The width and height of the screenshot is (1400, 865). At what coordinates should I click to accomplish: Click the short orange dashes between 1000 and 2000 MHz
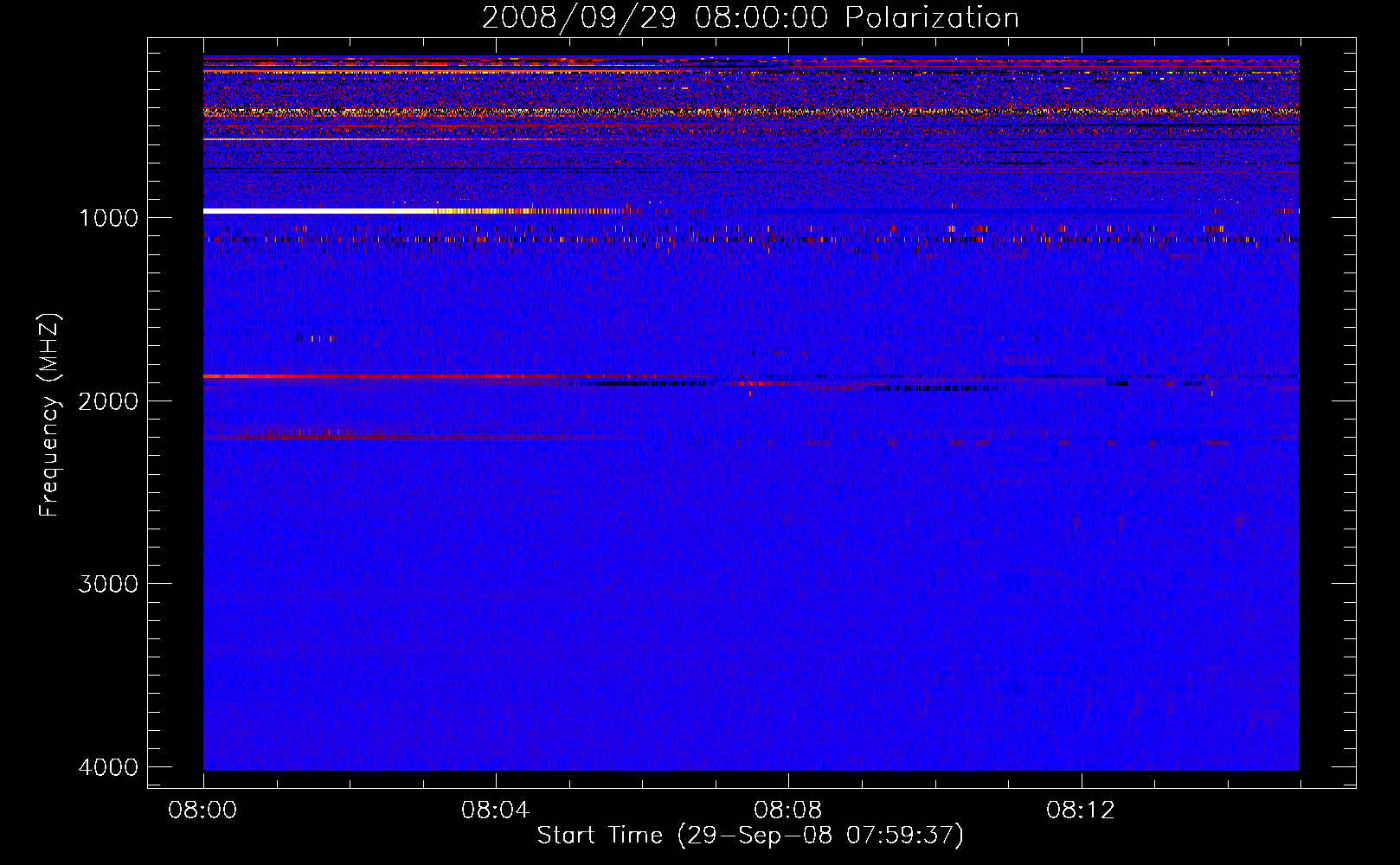point(315,338)
